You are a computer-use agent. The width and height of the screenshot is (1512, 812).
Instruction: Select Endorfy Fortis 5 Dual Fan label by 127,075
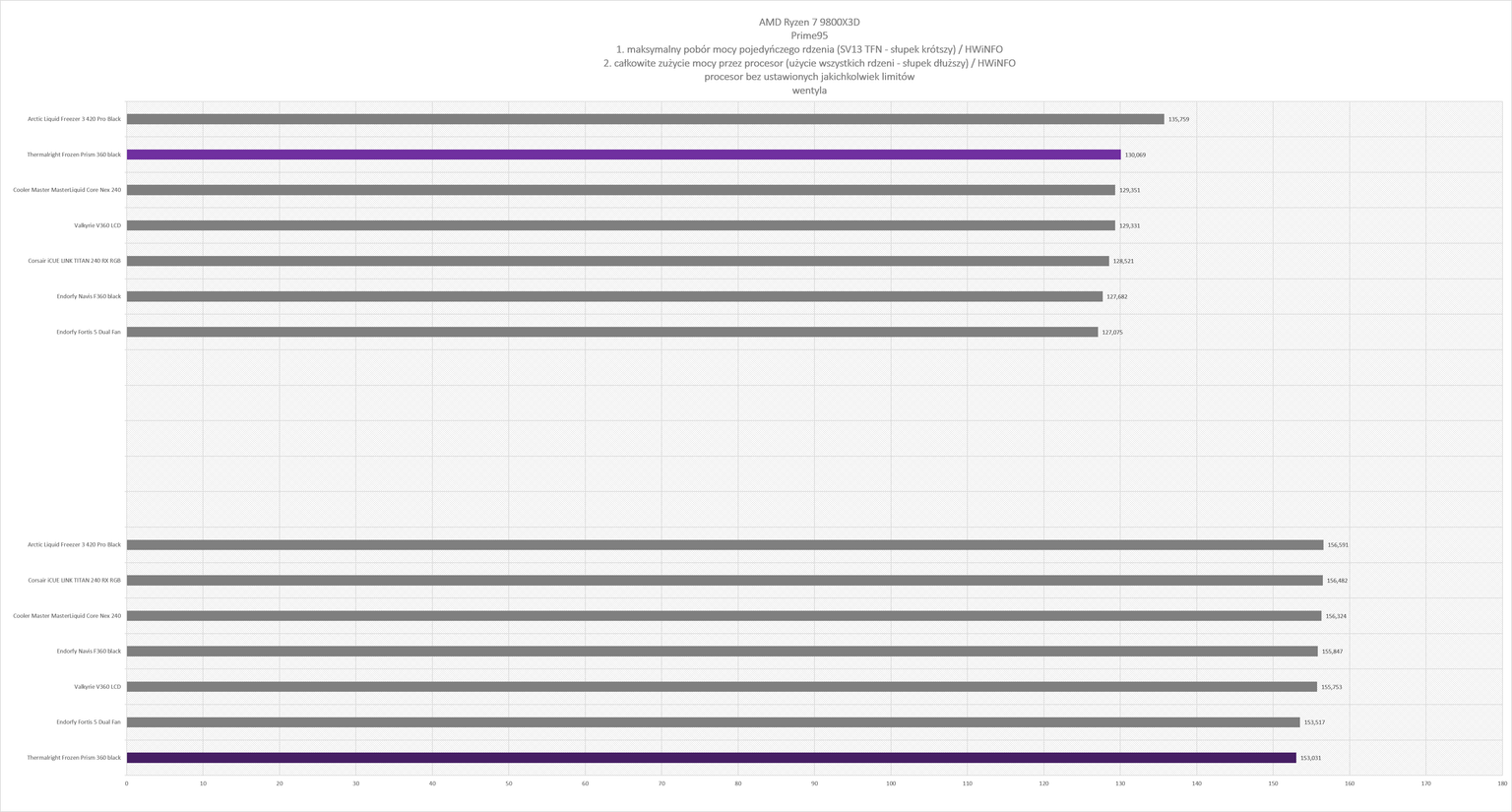point(89,333)
